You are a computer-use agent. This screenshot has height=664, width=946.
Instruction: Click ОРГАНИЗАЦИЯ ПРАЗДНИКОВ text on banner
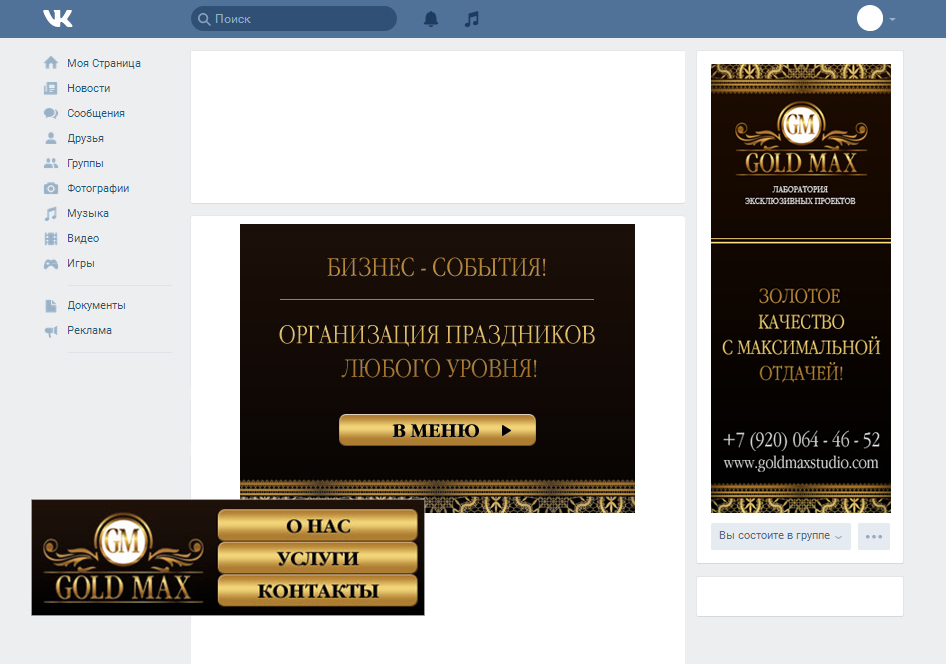437,335
